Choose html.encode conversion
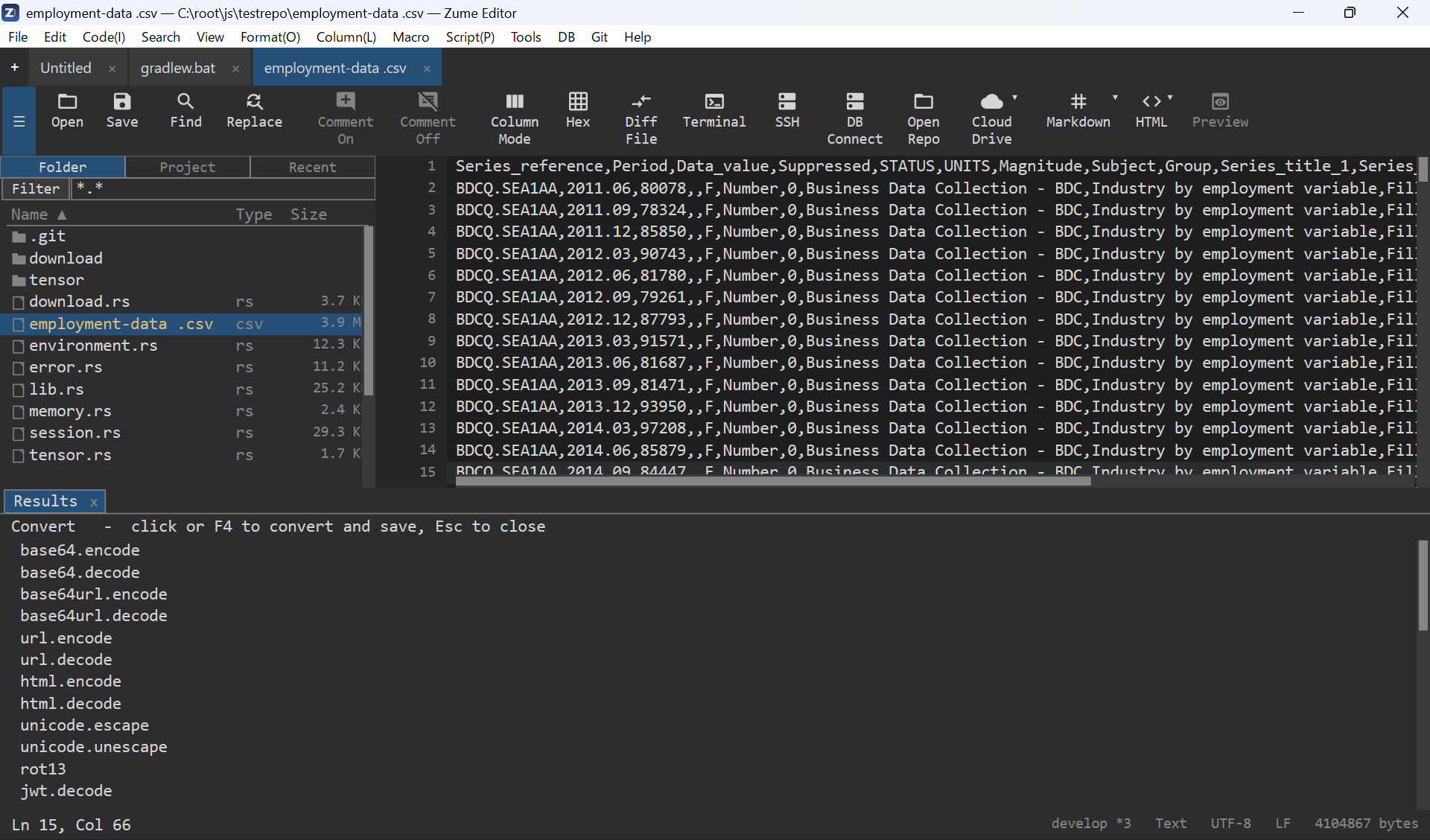The image size is (1430, 840). tap(71, 681)
